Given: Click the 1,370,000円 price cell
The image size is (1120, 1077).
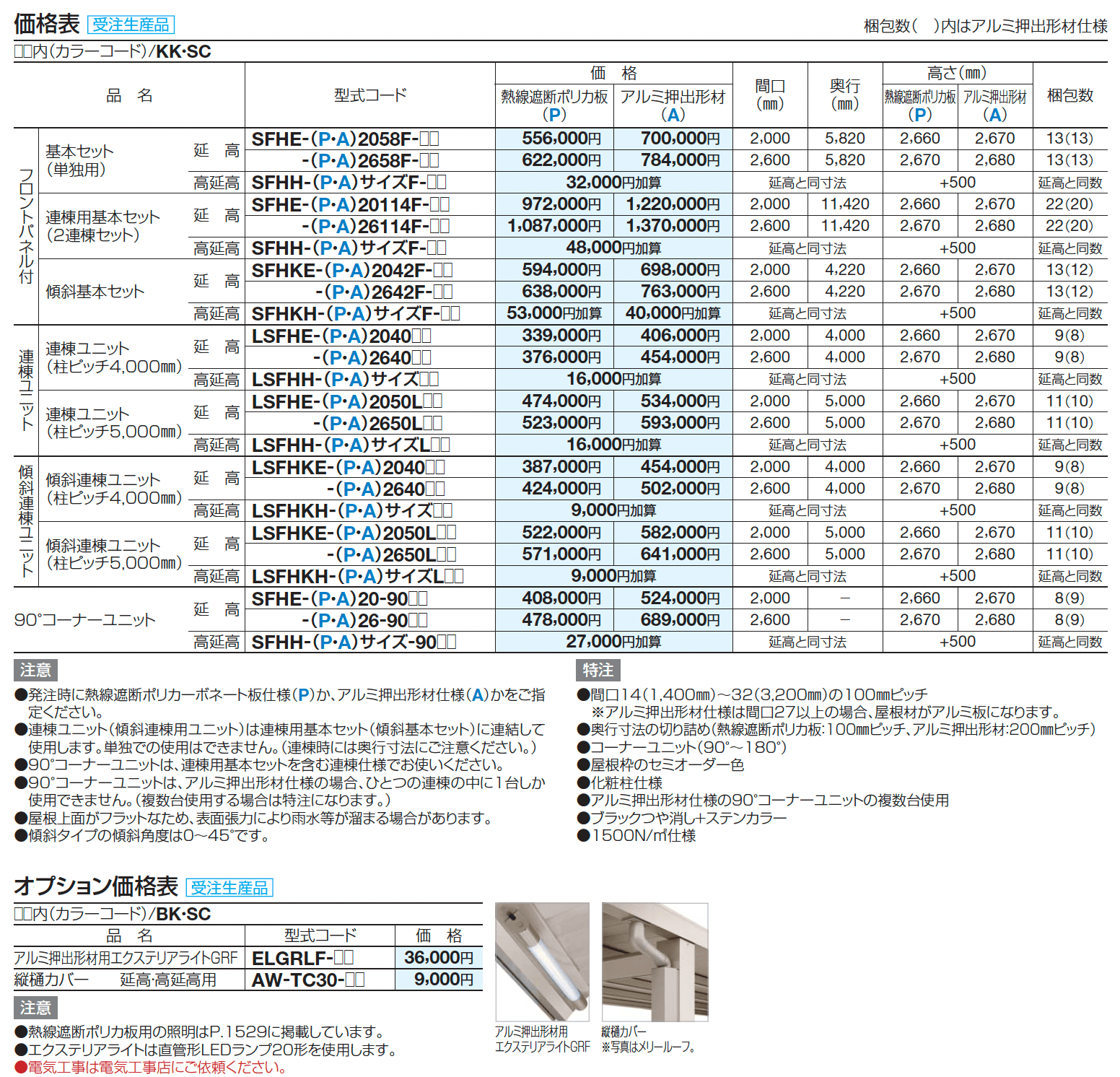Looking at the screenshot, I should (673, 226).
